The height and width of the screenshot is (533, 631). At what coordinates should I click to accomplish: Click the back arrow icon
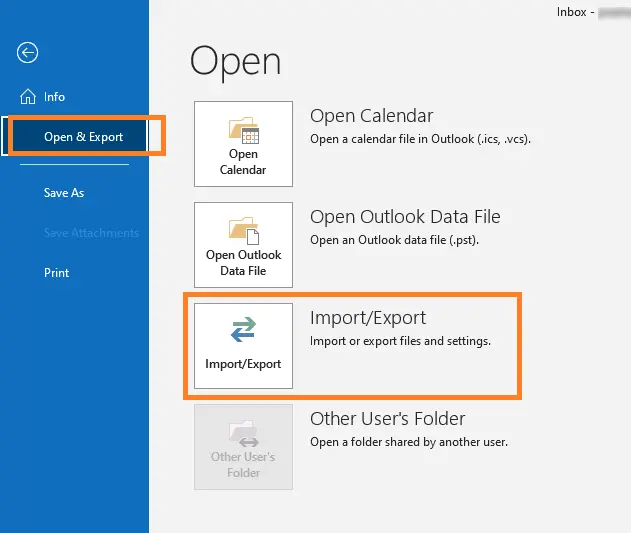click(x=27, y=53)
